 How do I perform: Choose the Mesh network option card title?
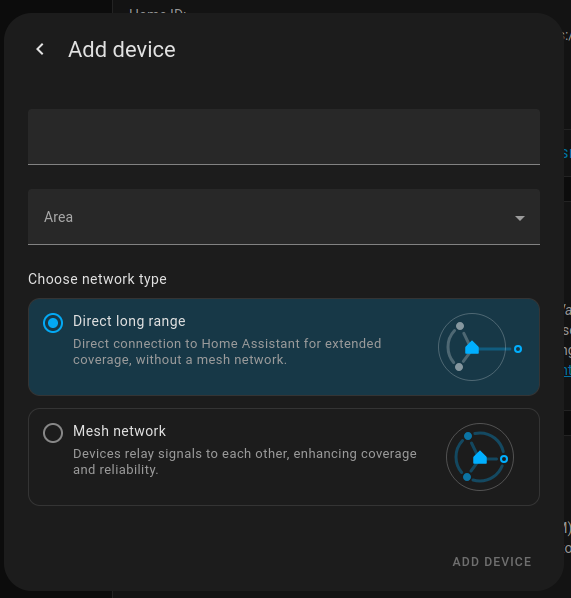coord(119,431)
